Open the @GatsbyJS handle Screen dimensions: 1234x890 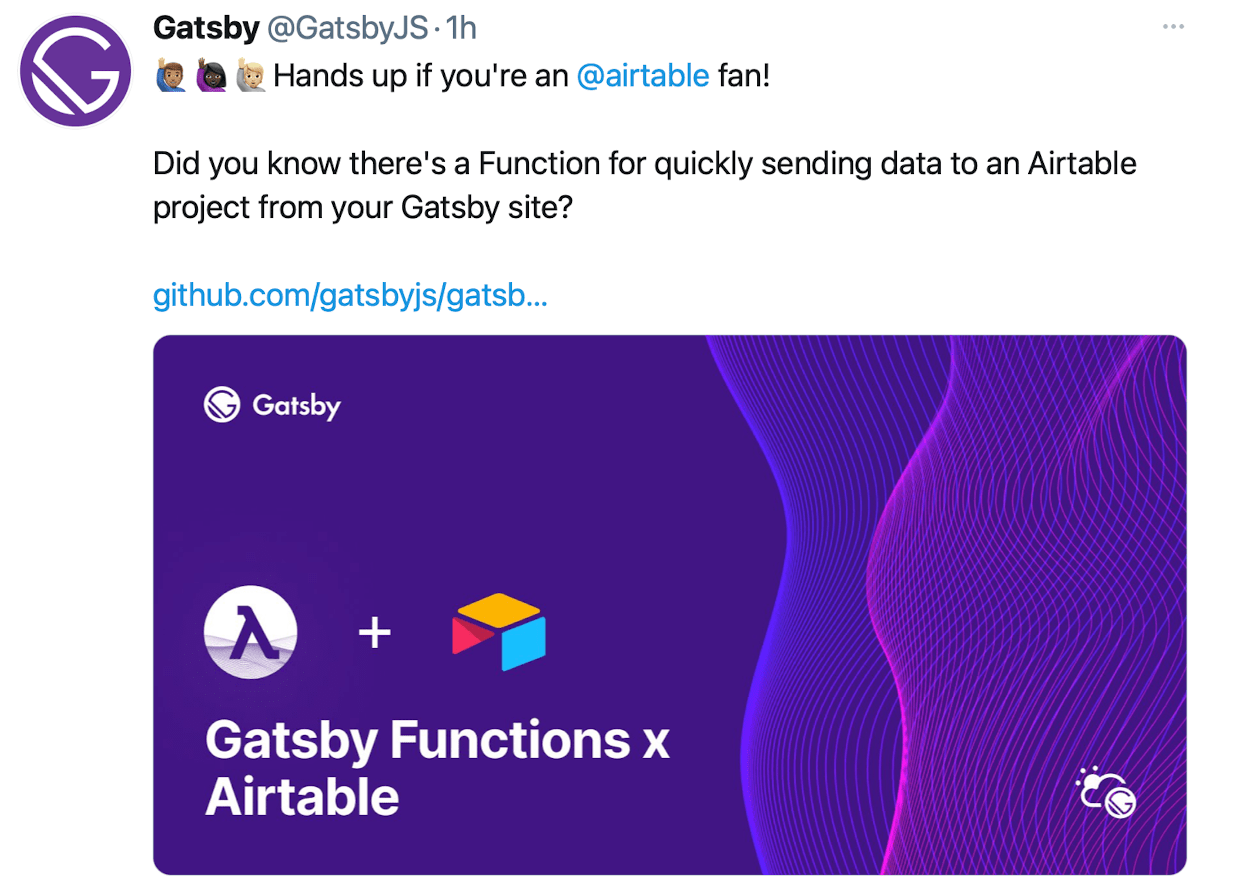point(347,28)
